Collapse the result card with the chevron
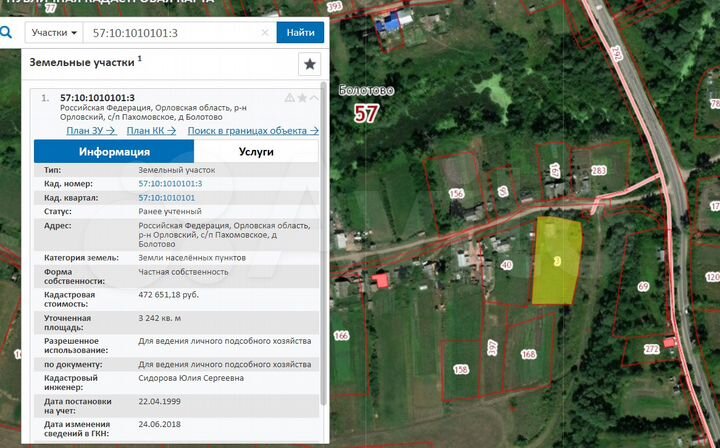This screenshot has height=448, width=720. [x=314, y=98]
